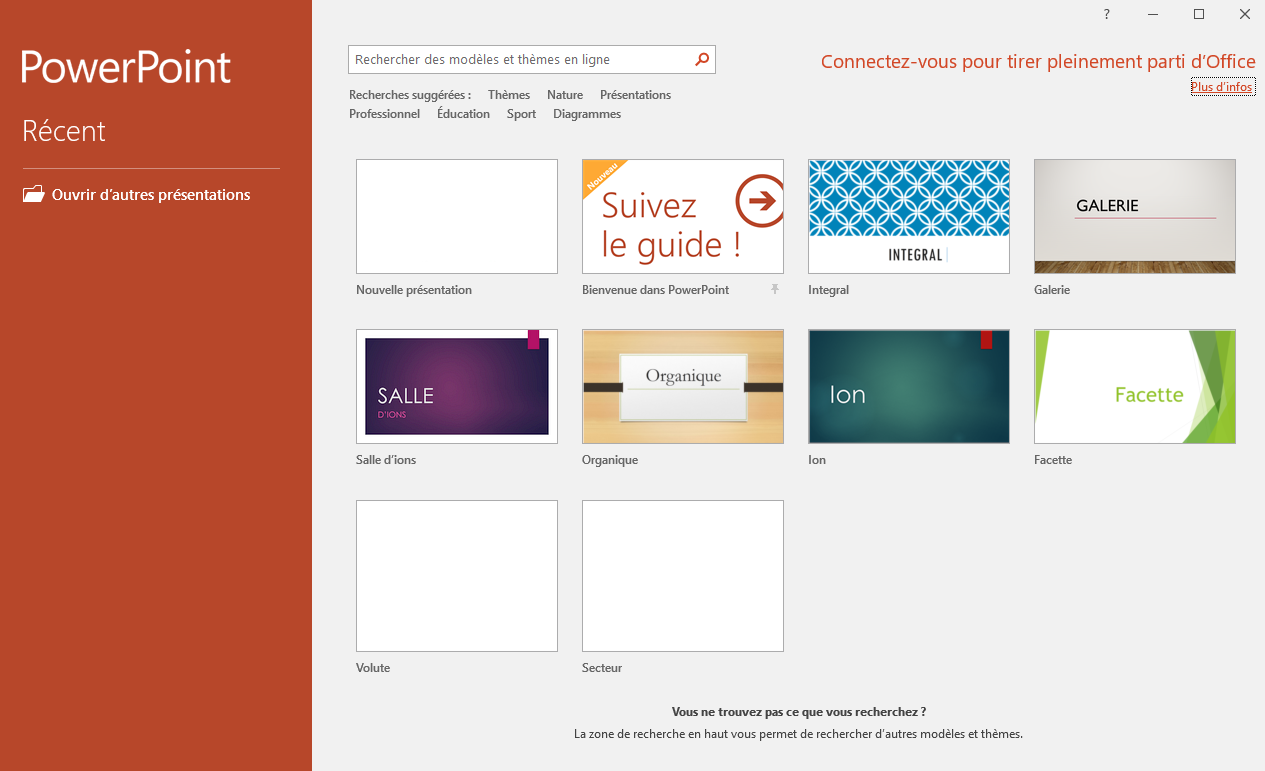The width and height of the screenshot is (1265, 771).
Task: Click the Connectez-vous sign-in message
Action: (1038, 62)
